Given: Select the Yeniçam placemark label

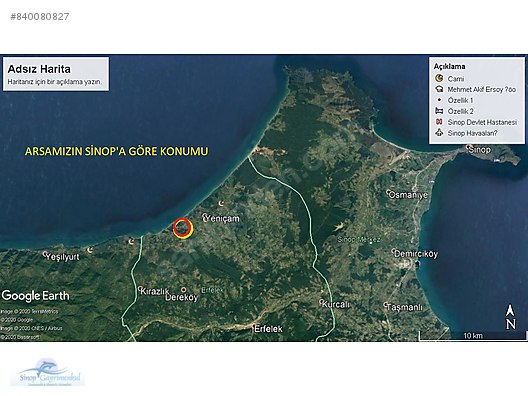Looking at the screenshot, I should coord(221,219).
